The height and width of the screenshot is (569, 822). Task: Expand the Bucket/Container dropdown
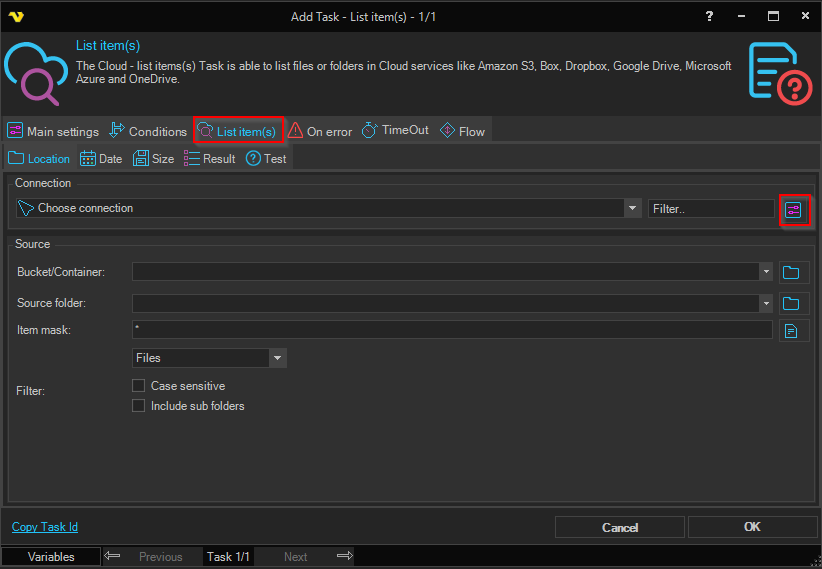click(766, 272)
